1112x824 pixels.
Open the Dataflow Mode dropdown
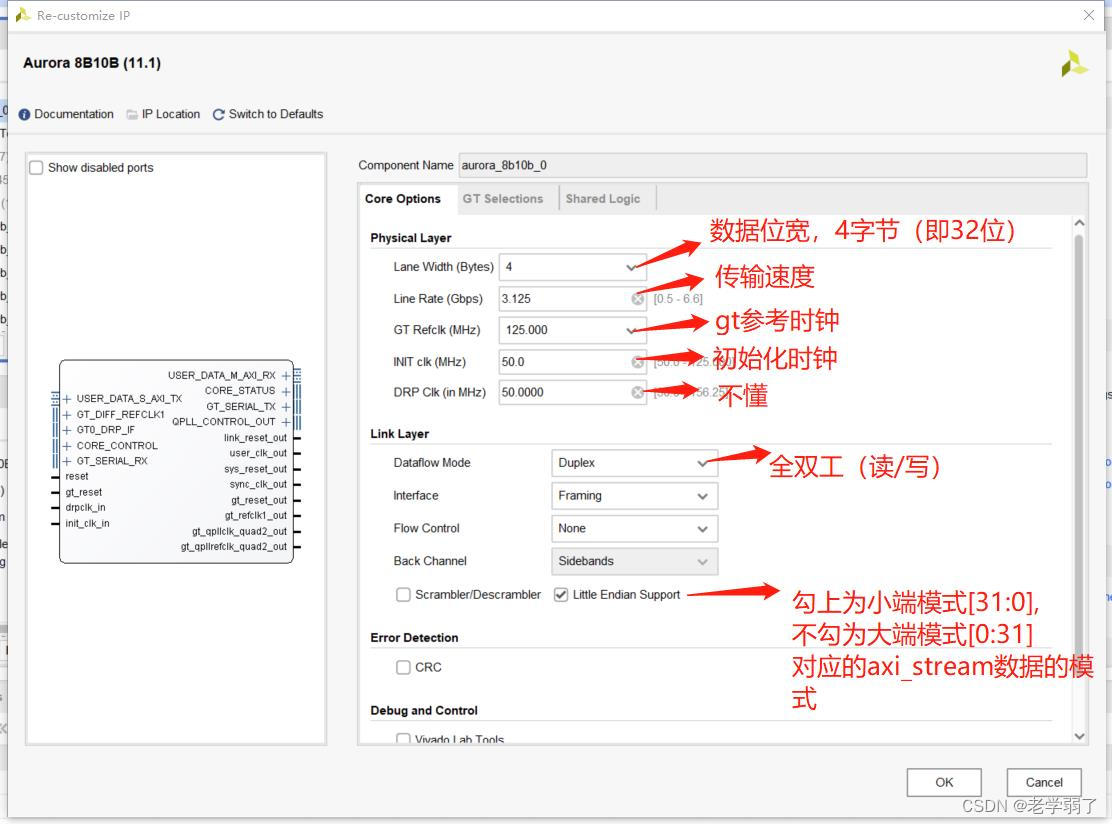[634, 463]
